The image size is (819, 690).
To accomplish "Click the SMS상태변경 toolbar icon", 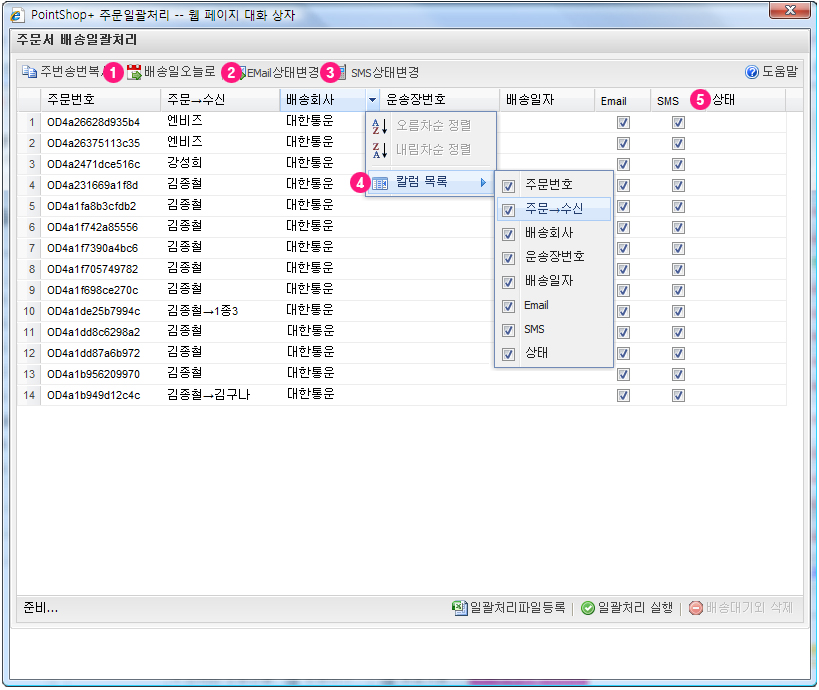I will coord(340,72).
